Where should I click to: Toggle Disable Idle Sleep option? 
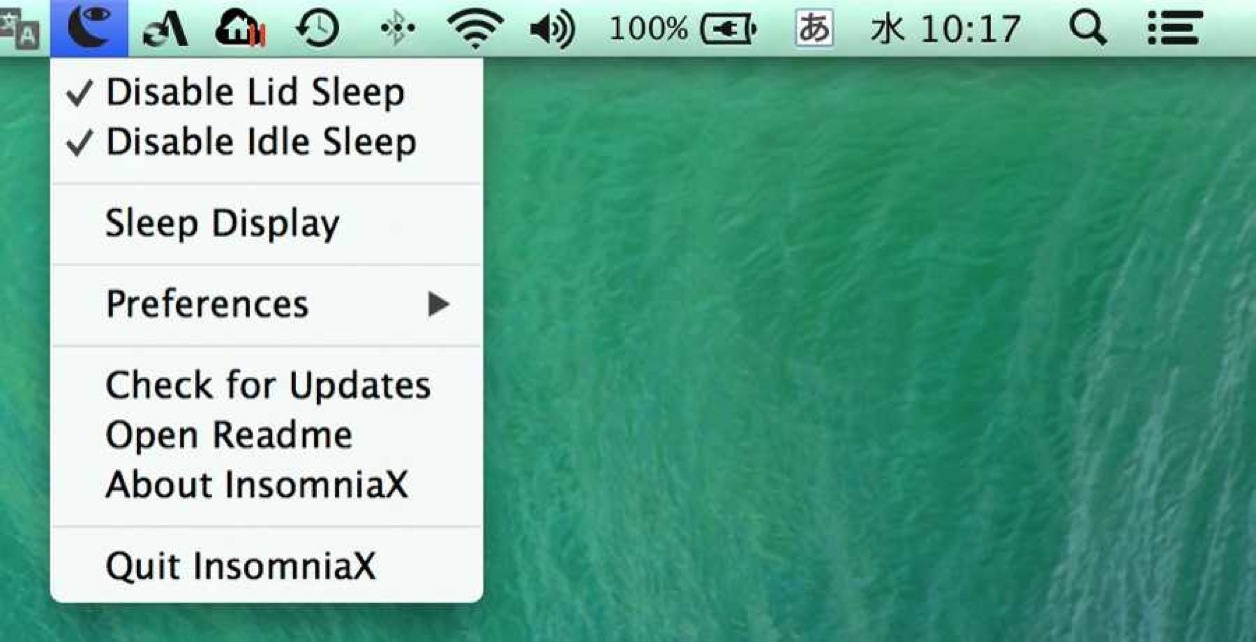pos(266,142)
